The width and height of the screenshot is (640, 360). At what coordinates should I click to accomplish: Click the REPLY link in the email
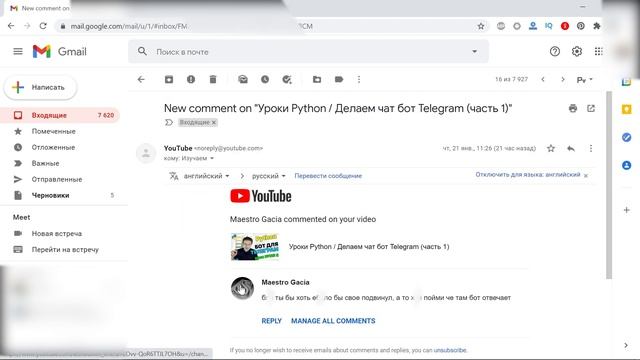coord(271,321)
